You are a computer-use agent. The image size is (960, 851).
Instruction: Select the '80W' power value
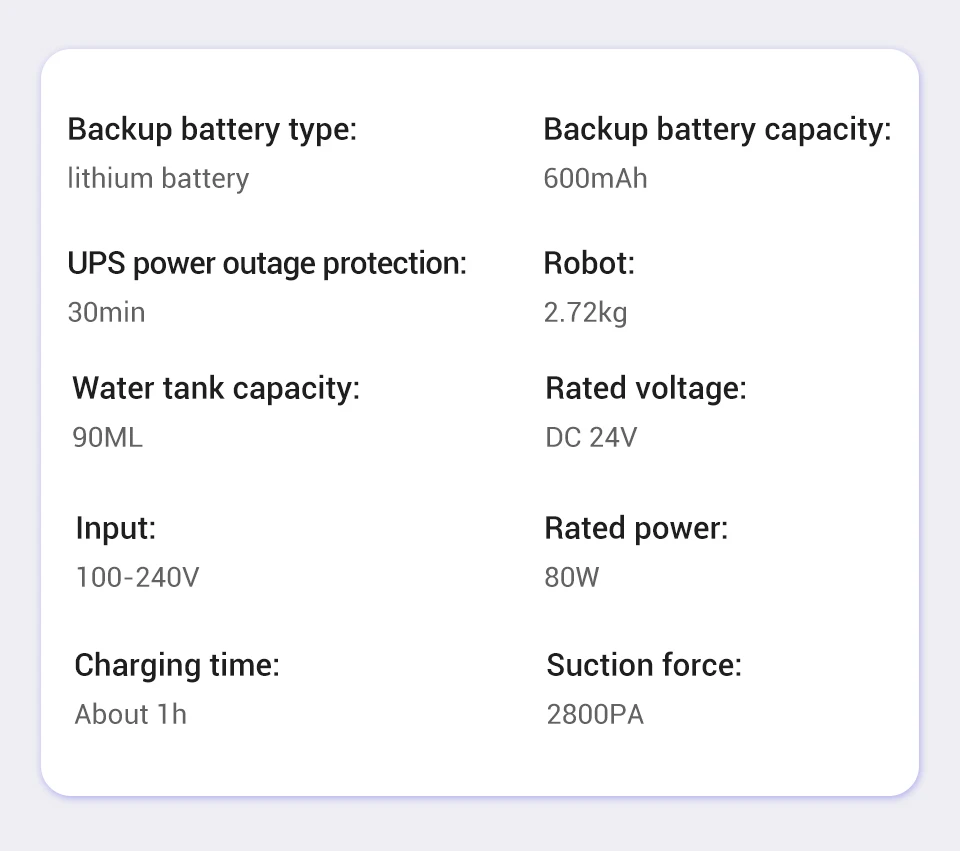tap(572, 578)
